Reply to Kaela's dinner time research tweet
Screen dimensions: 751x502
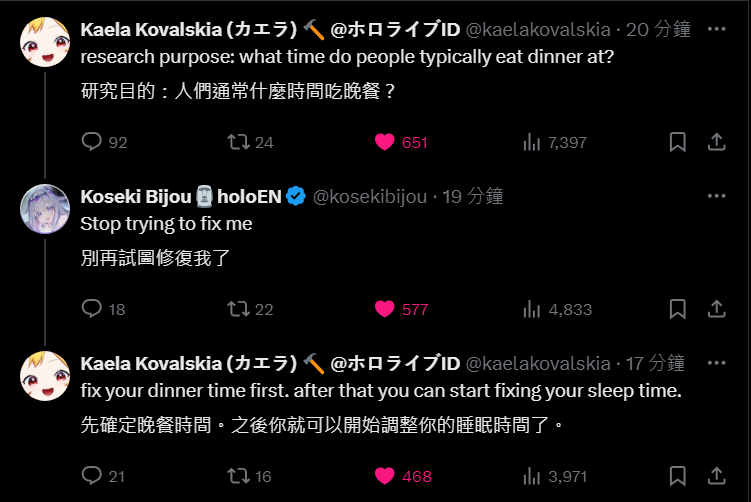coord(92,142)
